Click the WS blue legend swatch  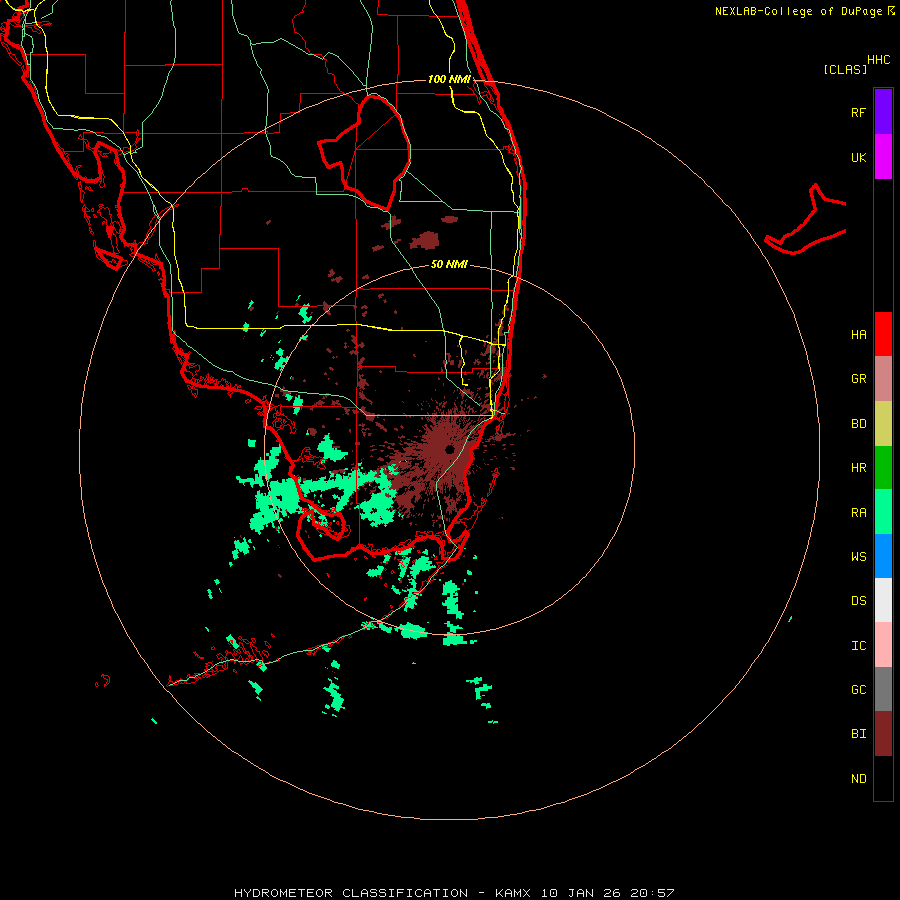tap(883, 556)
